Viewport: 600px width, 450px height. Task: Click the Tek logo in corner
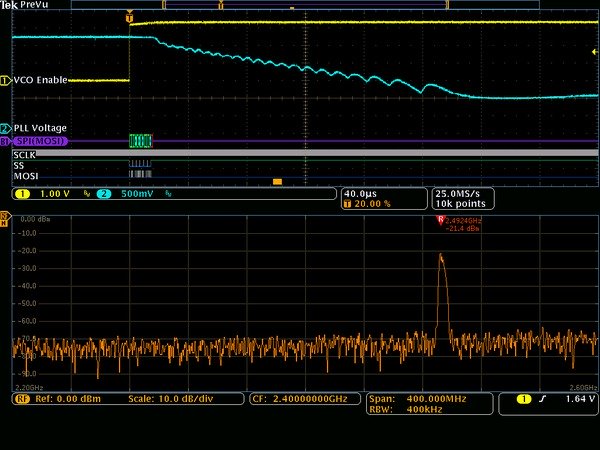click(x=10, y=6)
